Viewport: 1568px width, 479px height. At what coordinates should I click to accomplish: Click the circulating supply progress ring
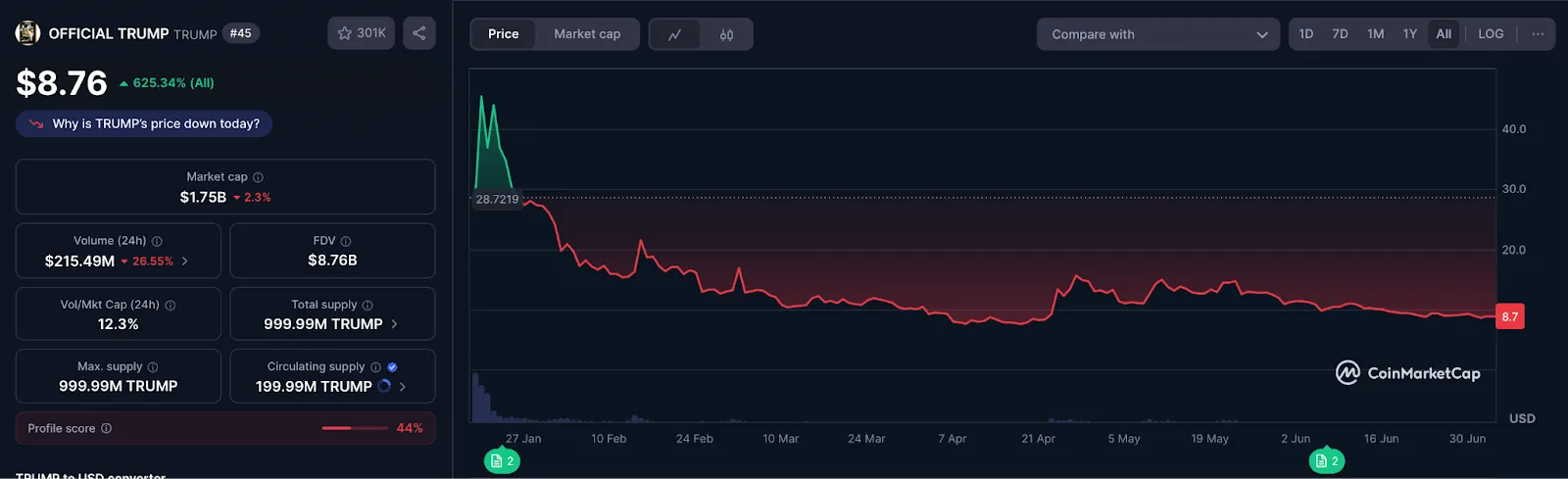[x=384, y=386]
